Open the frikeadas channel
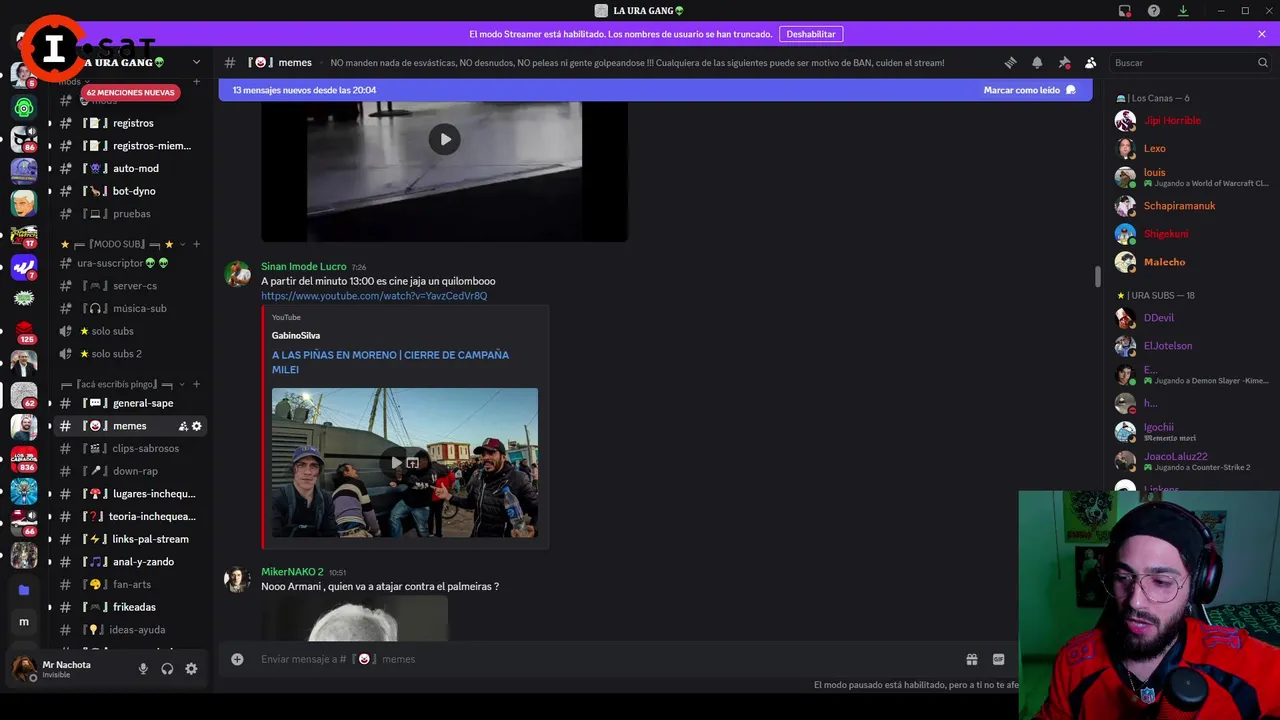Viewport: 1280px width, 720px height. point(130,607)
